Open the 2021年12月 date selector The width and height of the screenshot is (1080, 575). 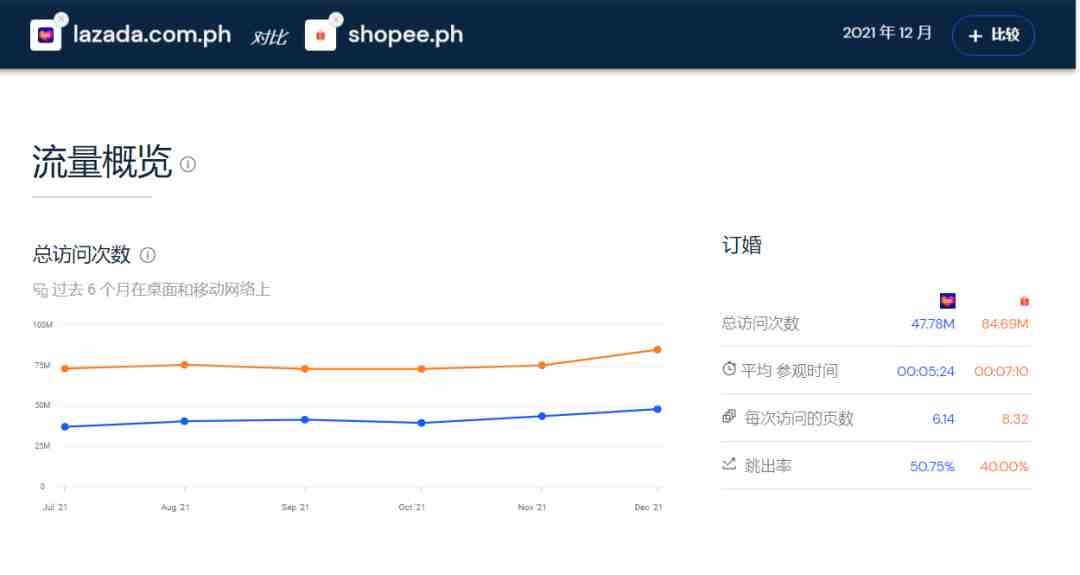coord(887,33)
